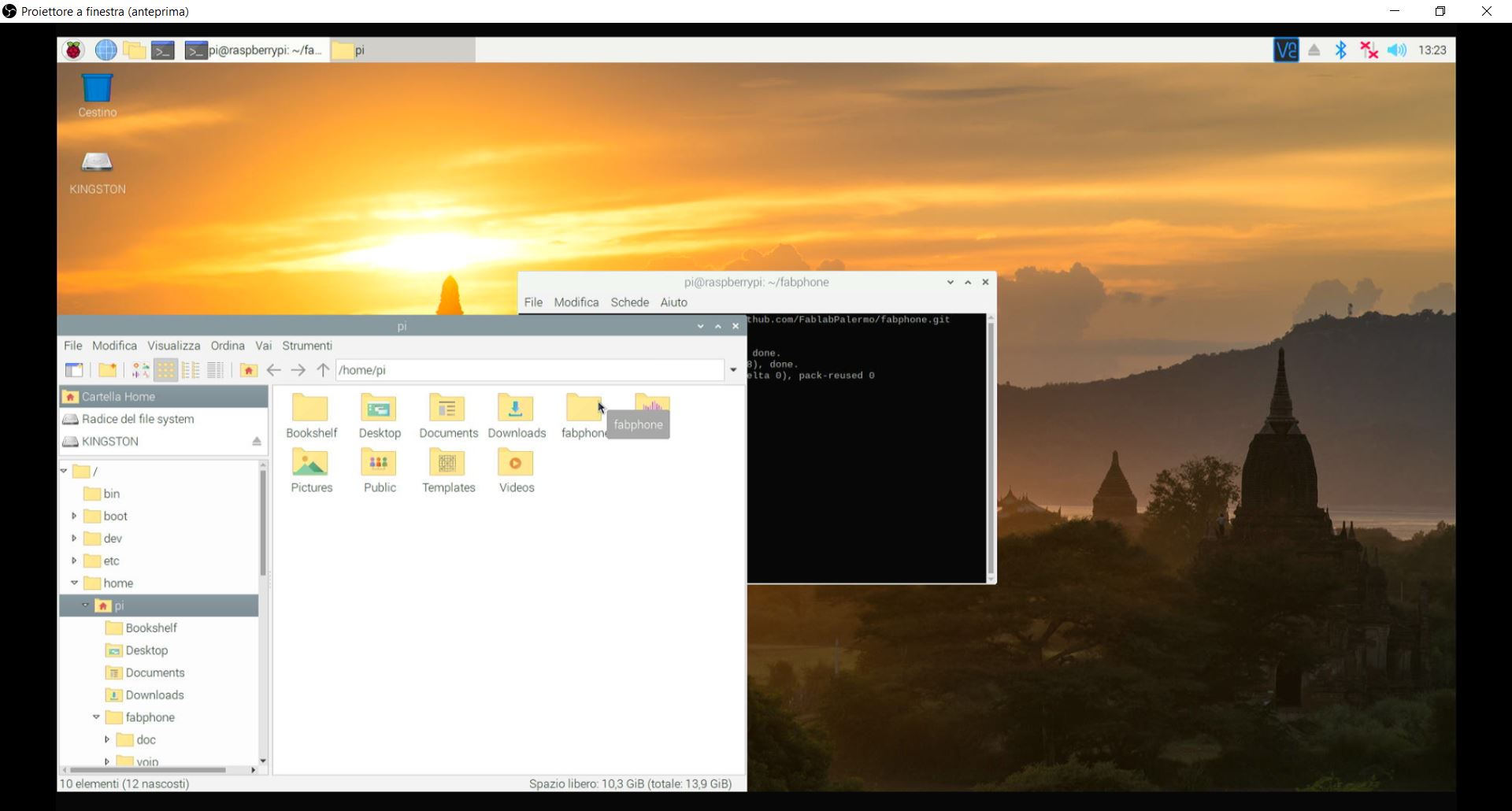Select Radice del file system place
The image size is (1512, 811).
point(164,419)
